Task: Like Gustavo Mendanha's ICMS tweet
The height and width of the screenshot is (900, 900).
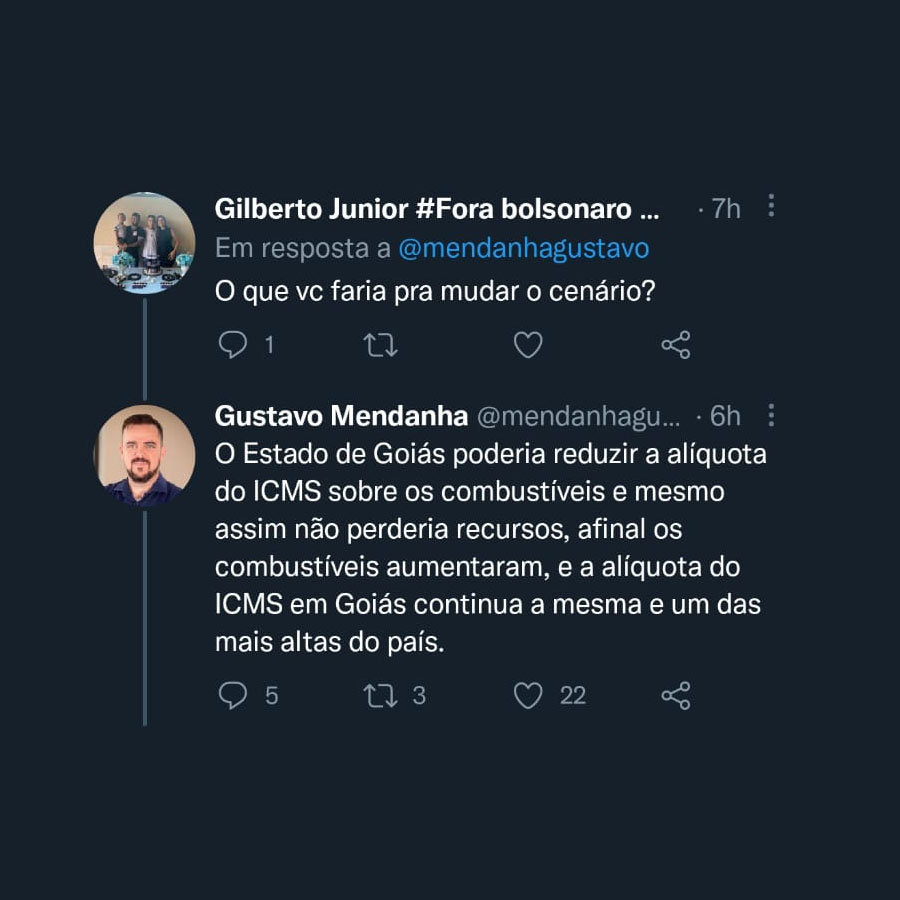Action: (528, 695)
